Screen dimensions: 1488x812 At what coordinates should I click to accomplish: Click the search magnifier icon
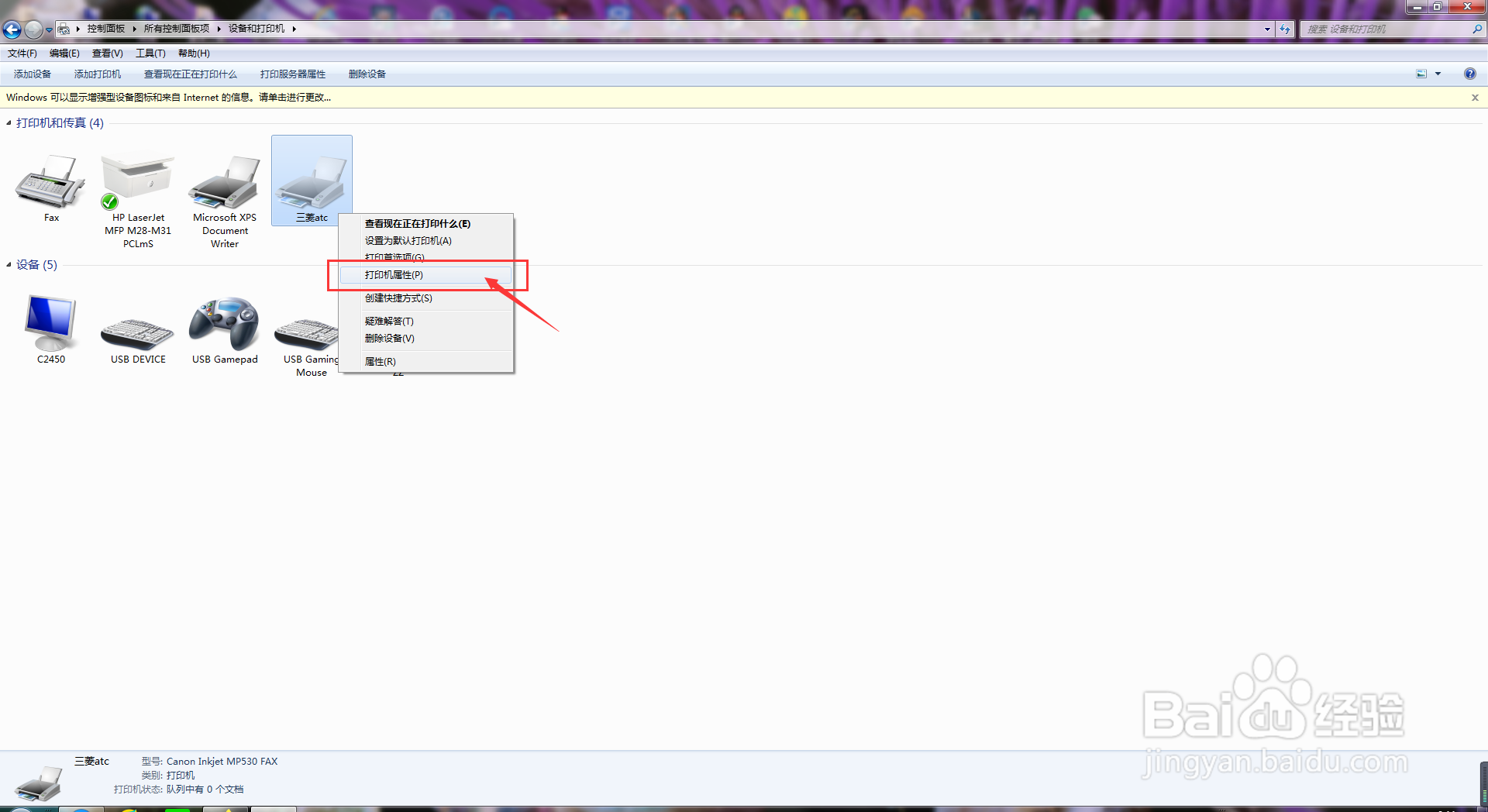pyautogui.click(x=1476, y=29)
